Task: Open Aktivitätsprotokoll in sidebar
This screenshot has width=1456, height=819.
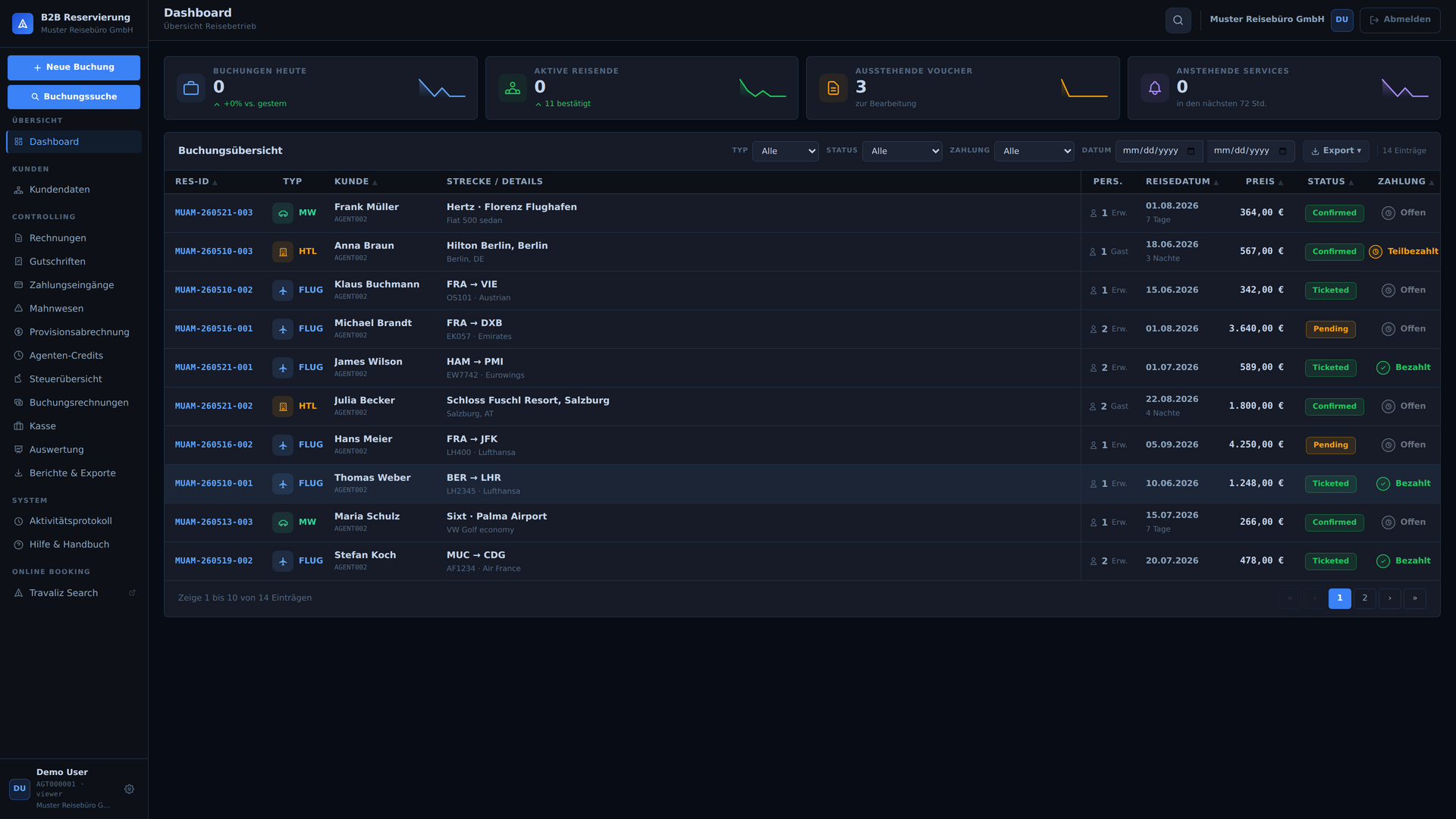Action: [74, 521]
